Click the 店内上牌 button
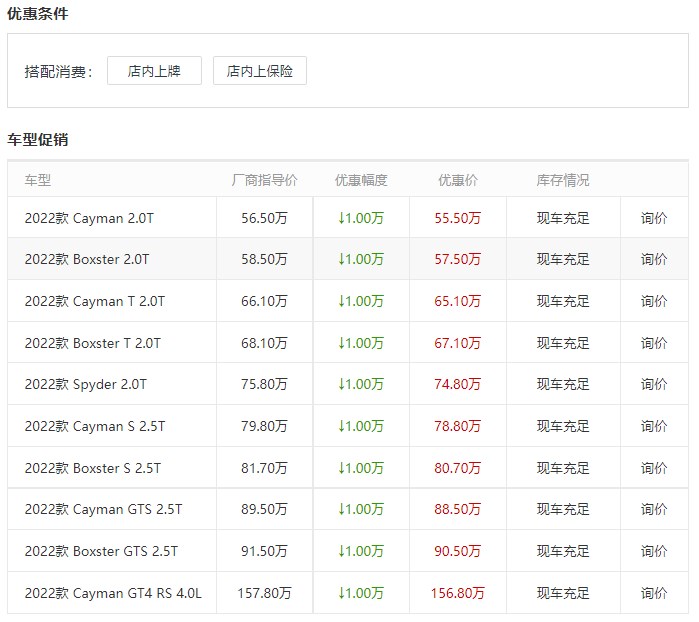Viewport: 699px width, 622px height. pyautogui.click(x=154, y=70)
